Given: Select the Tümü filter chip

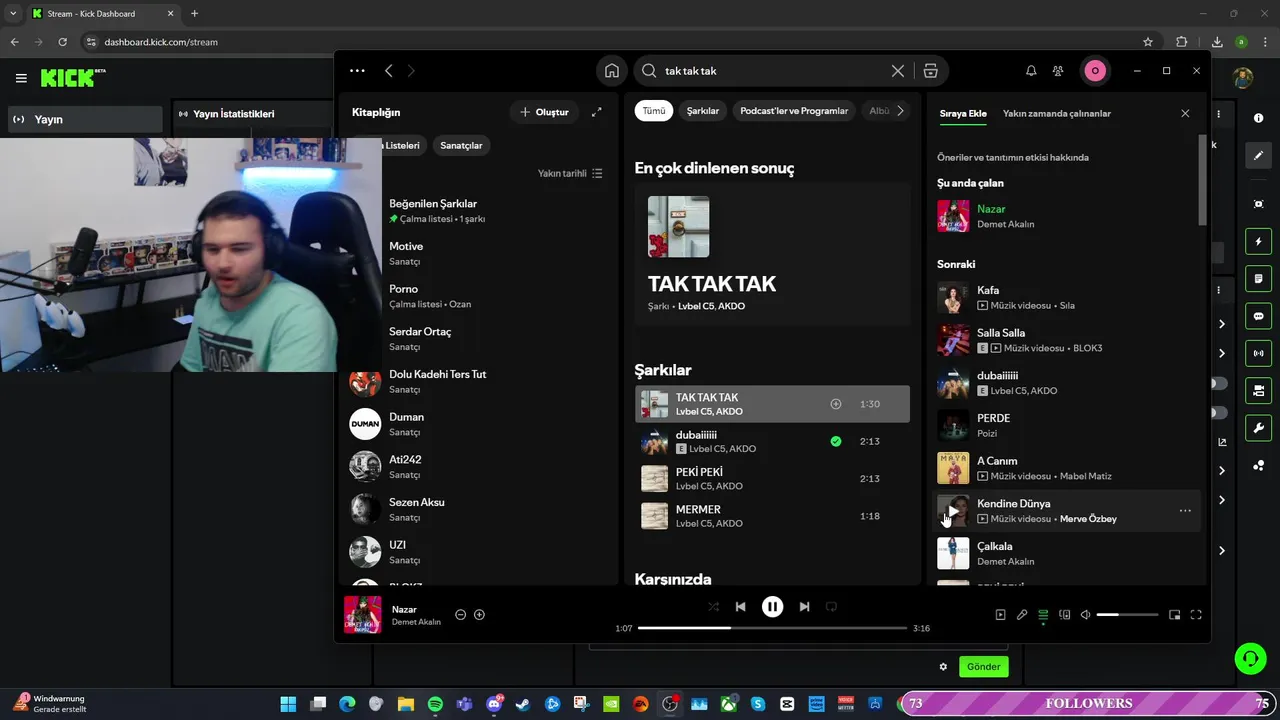Looking at the screenshot, I should pyautogui.click(x=654, y=111).
